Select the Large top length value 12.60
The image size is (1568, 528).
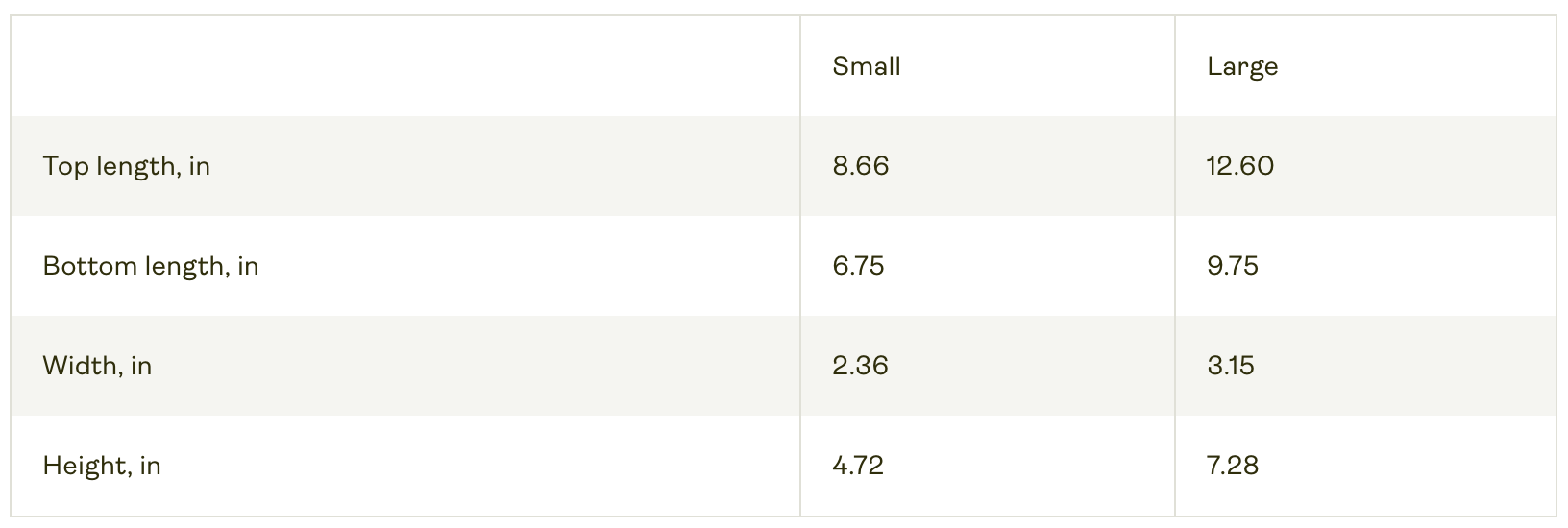coord(1240,166)
